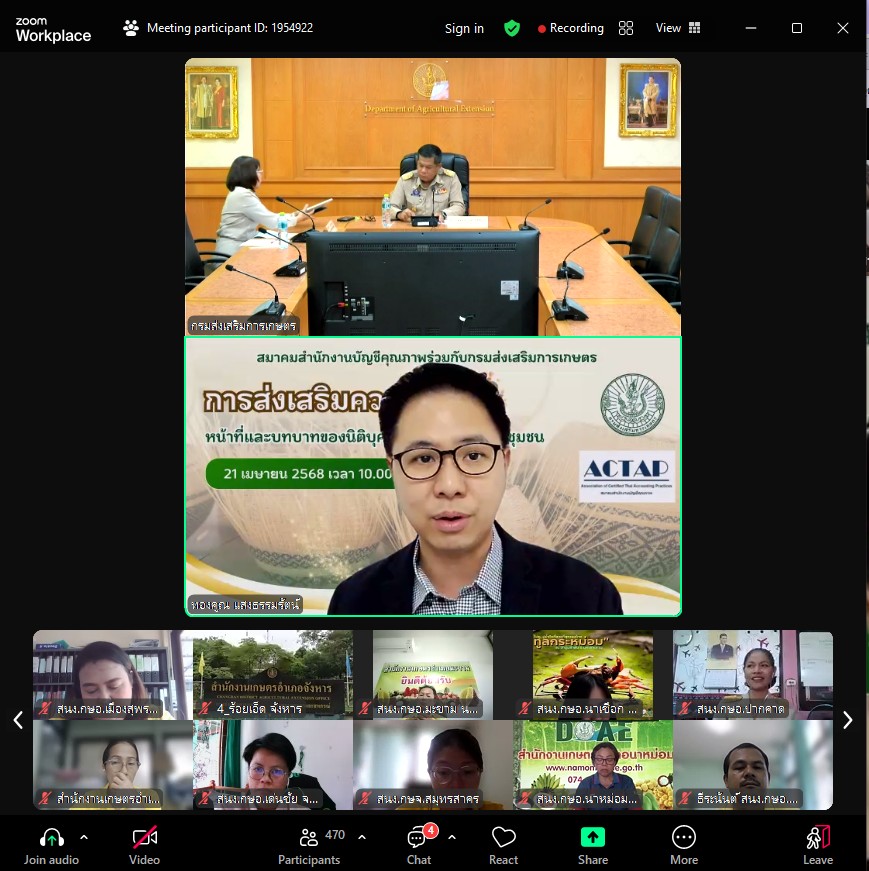The width and height of the screenshot is (869, 871).
Task: Open the Chat panel
Action: click(418, 837)
